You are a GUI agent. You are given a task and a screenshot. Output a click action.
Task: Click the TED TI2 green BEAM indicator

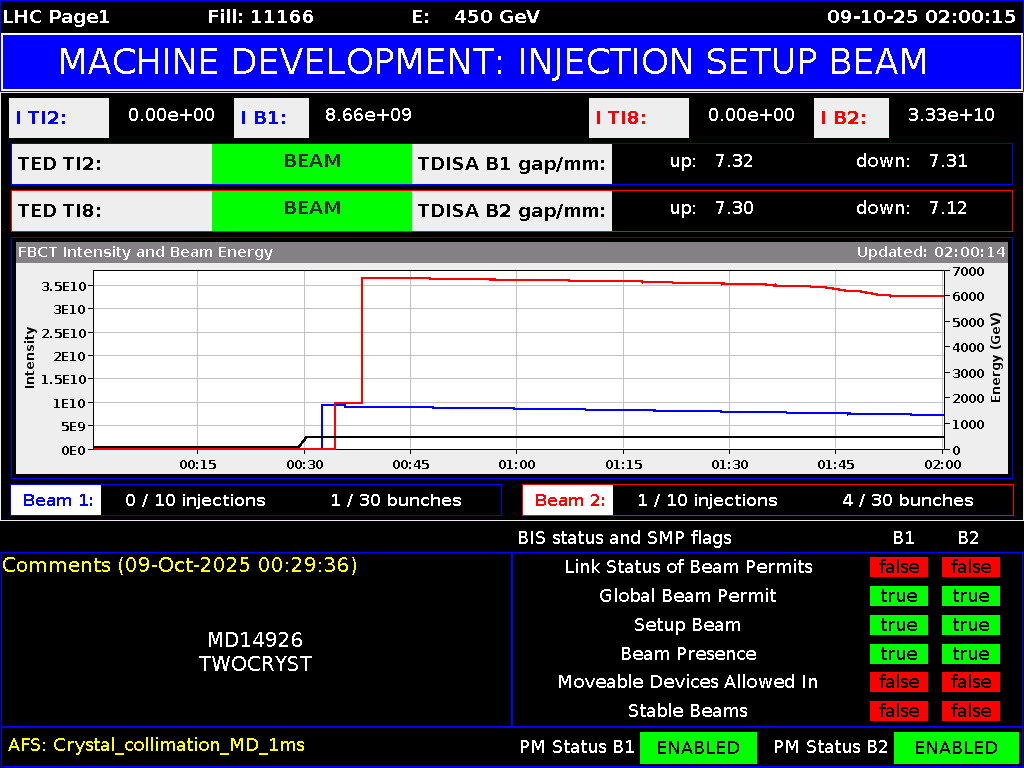coord(311,163)
